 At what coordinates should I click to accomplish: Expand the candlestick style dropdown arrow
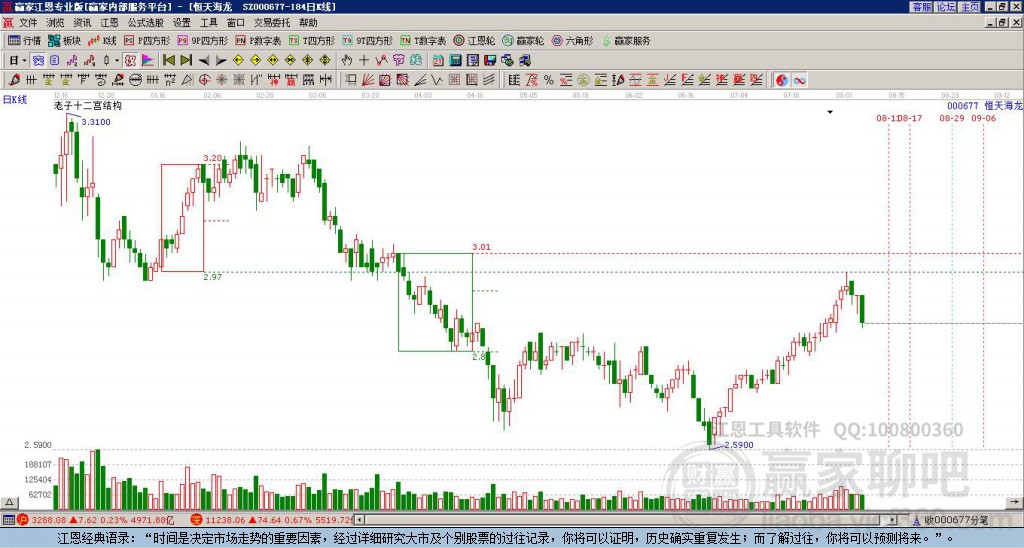[117, 60]
